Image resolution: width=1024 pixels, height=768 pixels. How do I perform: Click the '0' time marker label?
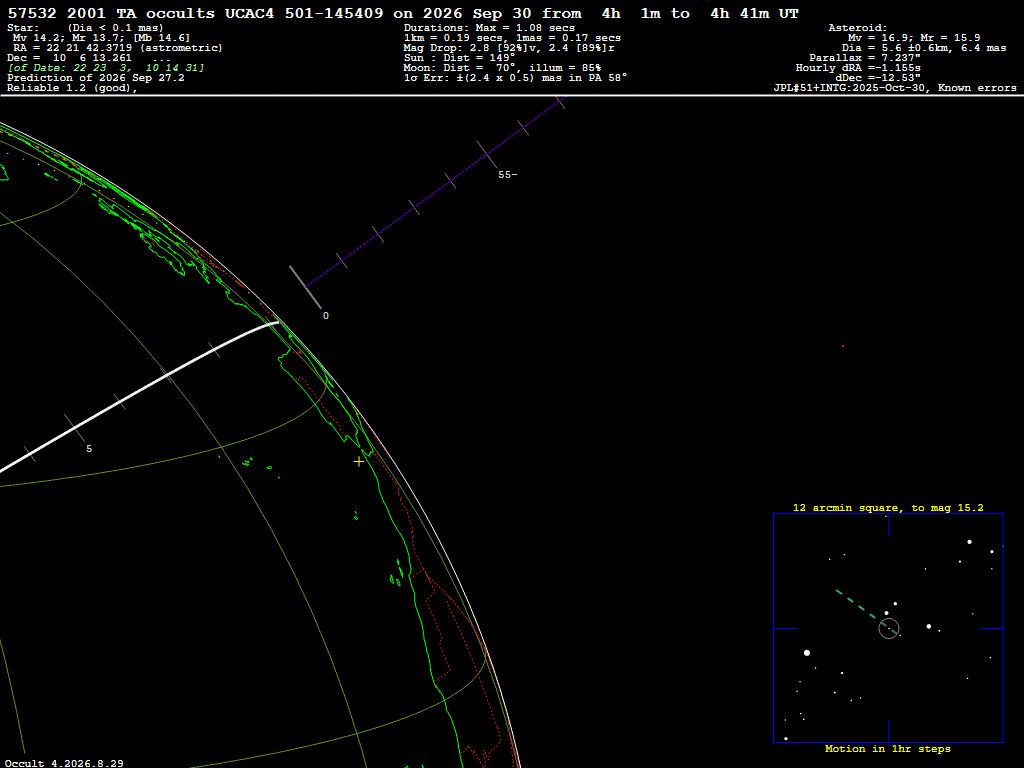pos(326,316)
